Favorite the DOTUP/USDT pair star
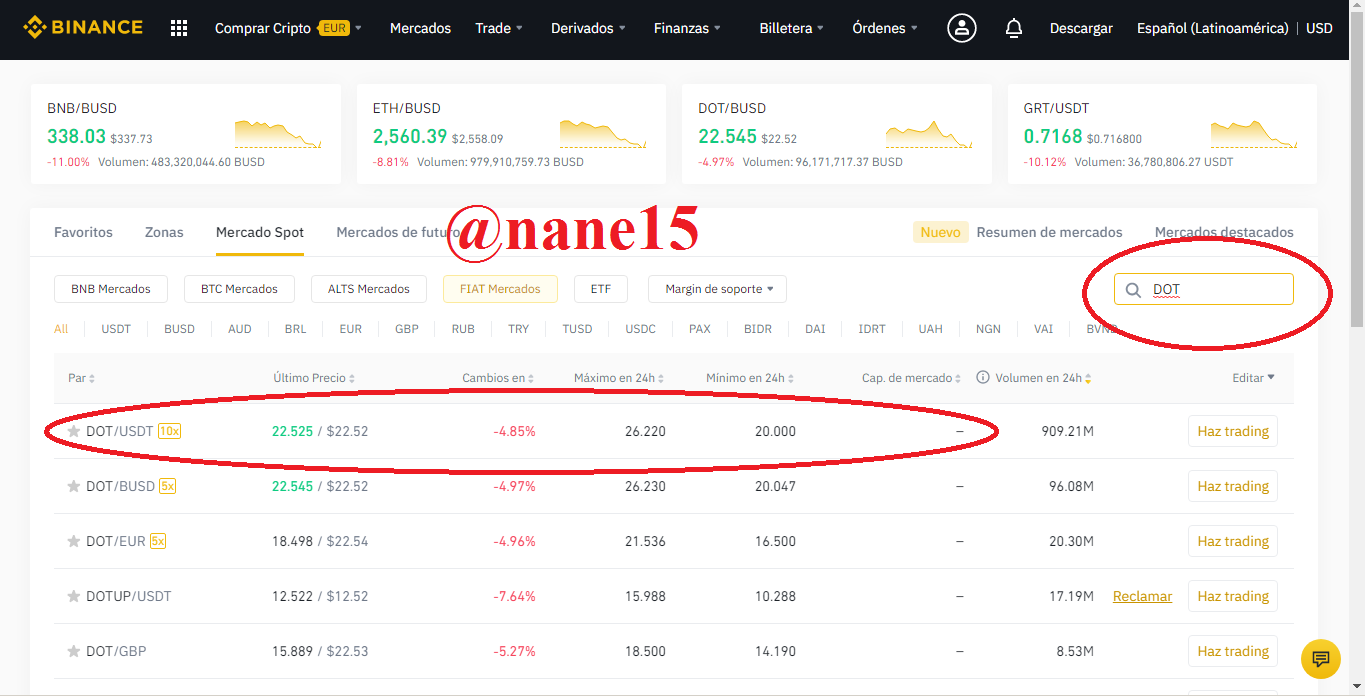This screenshot has height=697, width=1365. click(x=73, y=596)
